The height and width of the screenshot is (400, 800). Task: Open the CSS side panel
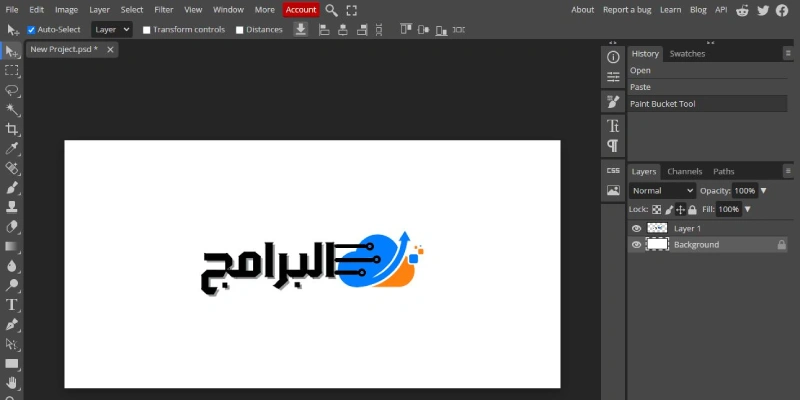[613, 170]
